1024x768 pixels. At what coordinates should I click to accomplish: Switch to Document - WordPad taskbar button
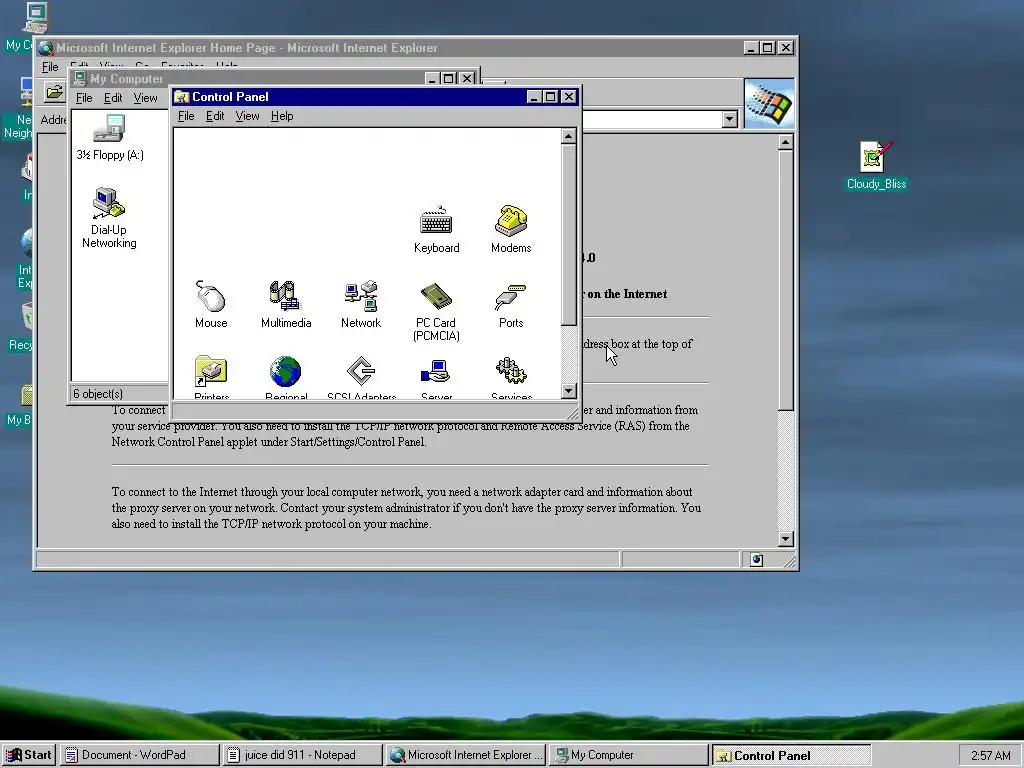(x=140, y=755)
